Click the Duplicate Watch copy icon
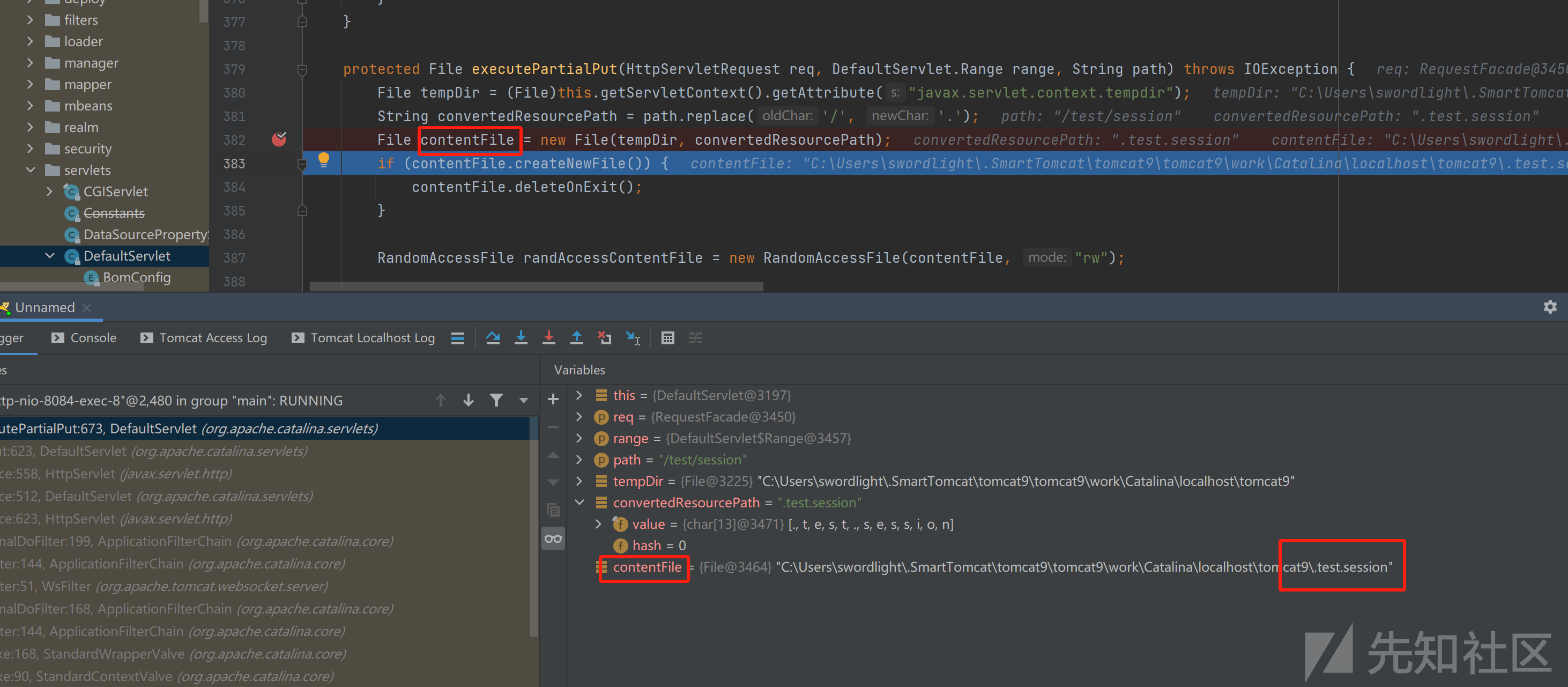 (553, 510)
